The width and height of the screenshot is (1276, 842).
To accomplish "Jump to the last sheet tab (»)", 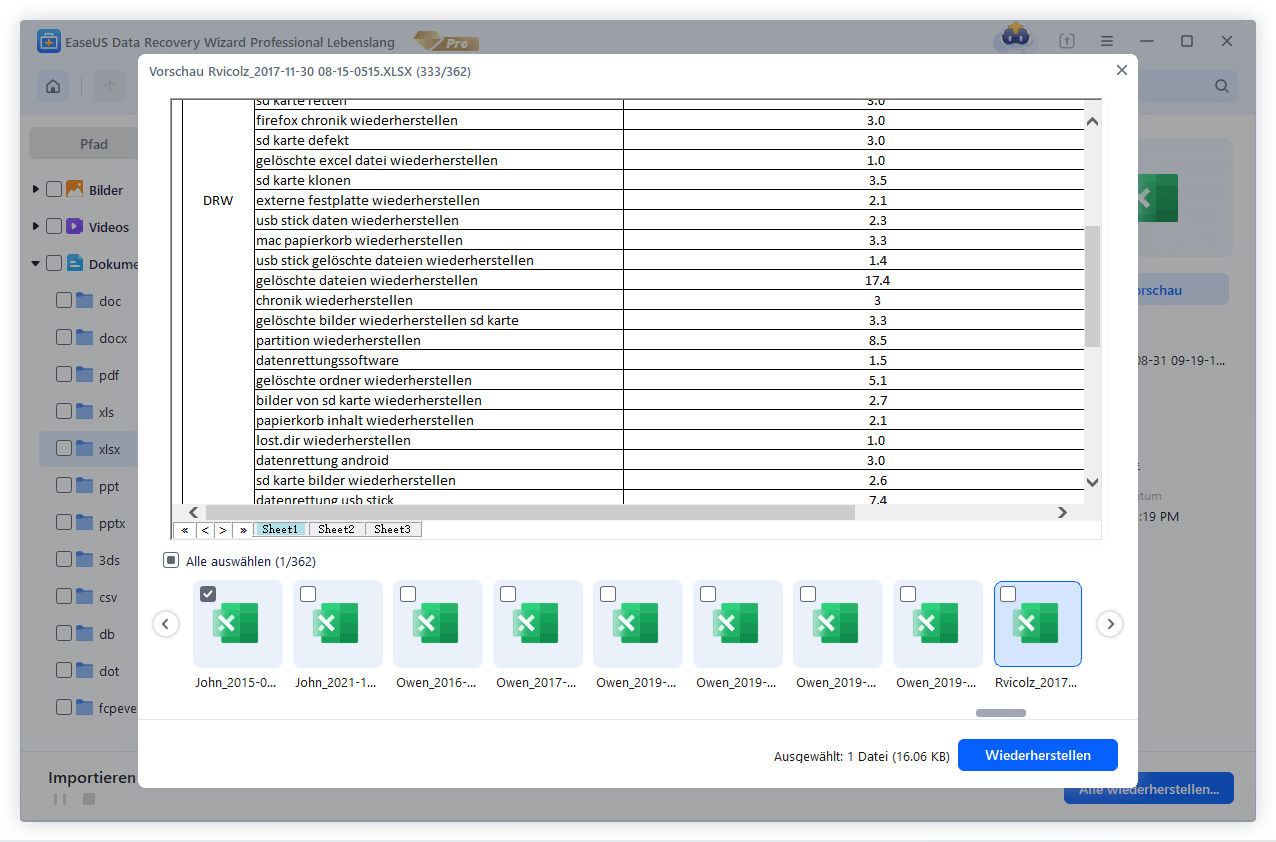I will point(243,529).
